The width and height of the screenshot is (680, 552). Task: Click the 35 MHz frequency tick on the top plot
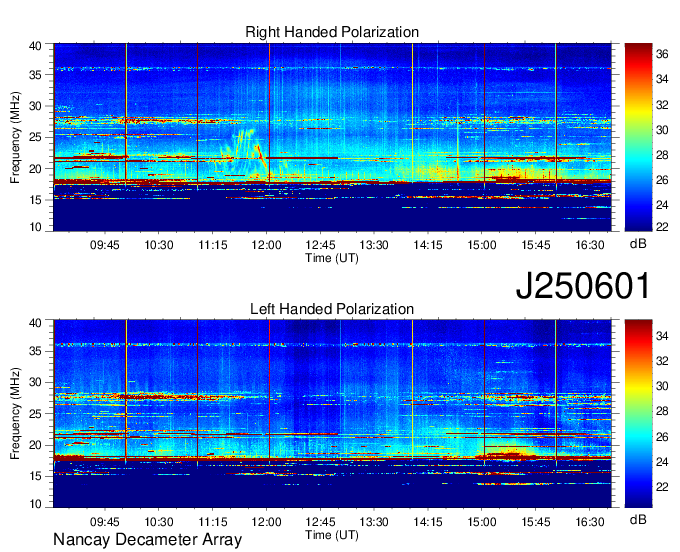[36, 75]
